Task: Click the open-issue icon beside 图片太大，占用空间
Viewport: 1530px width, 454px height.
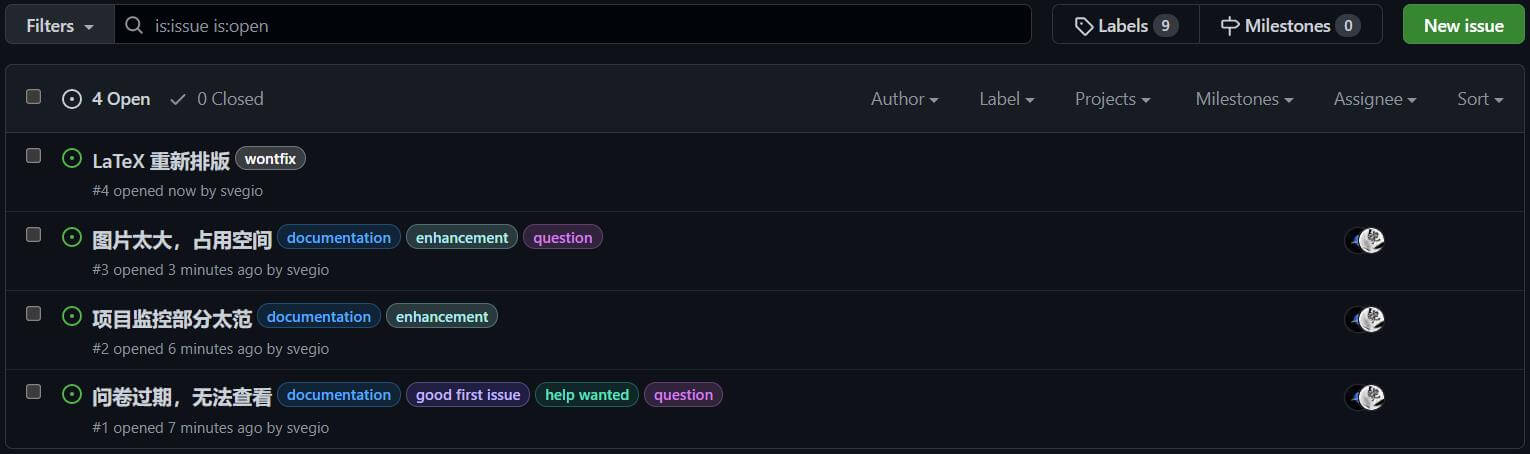Action: tap(71, 237)
